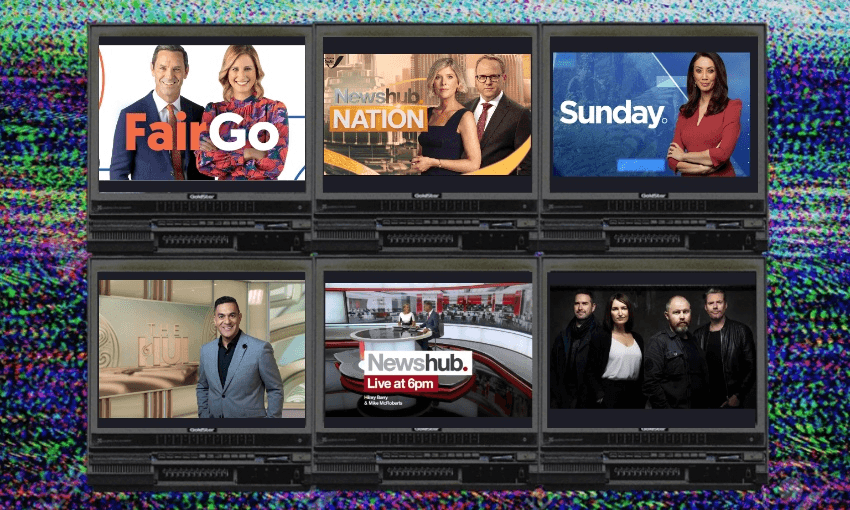Select the Newshub Nation logo
Image resolution: width=850 pixels, height=510 pixels.
[x=379, y=110]
